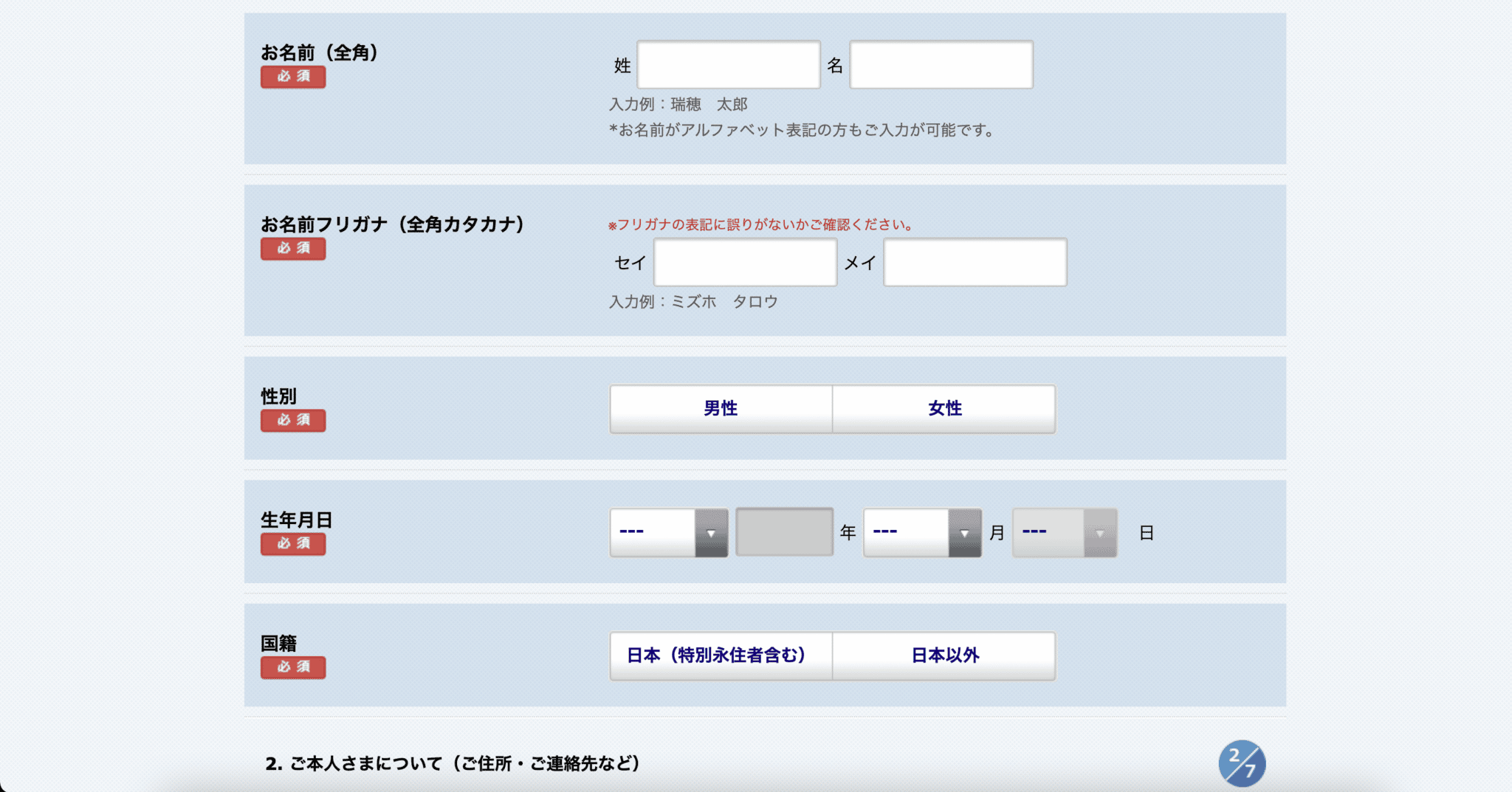1512x792 pixels.
Task: Select 男性 gender option
Action: coord(721,408)
